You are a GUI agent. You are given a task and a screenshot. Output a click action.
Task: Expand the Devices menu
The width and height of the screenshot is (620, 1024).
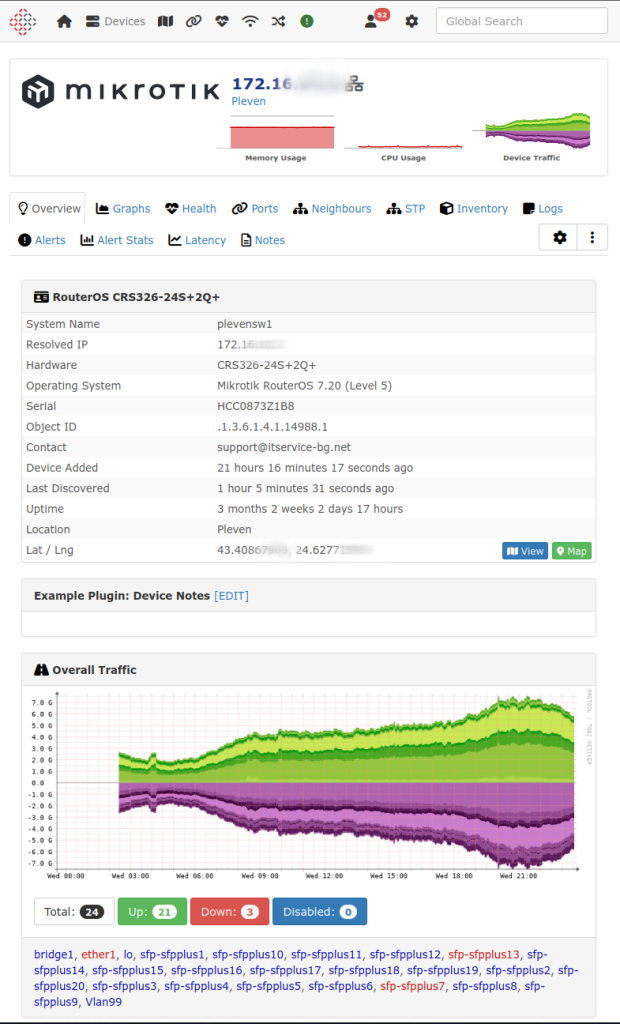coord(115,21)
